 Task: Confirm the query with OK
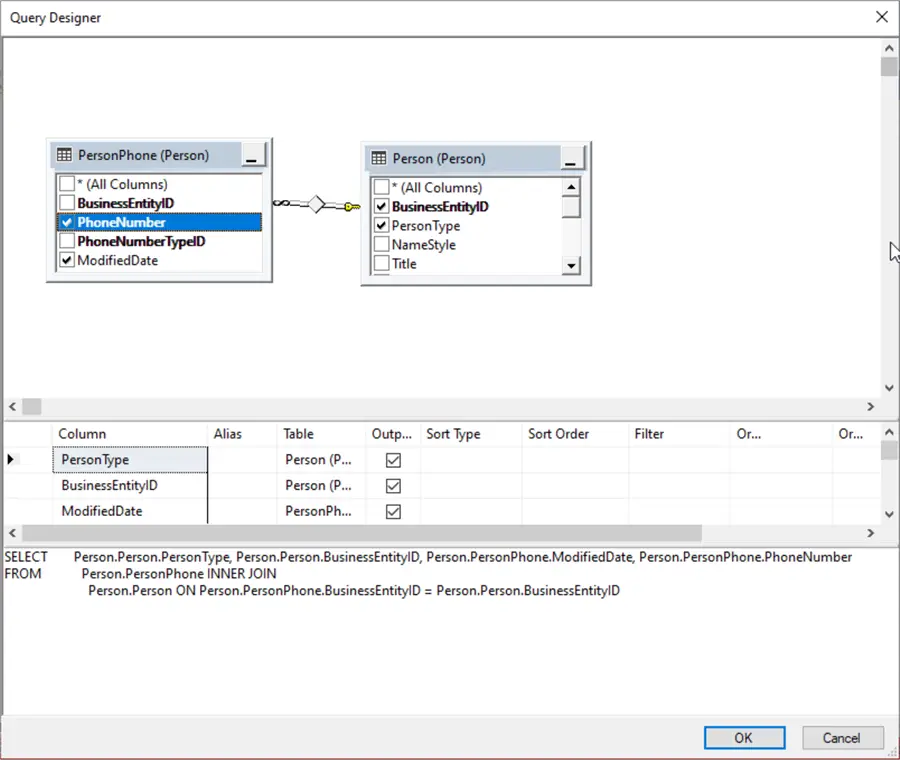click(743, 738)
